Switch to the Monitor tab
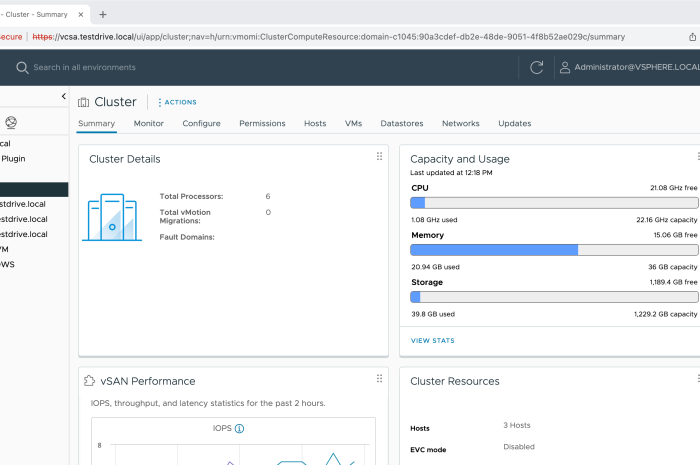Image resolution: width=700 pixels, height=465 pixels. [x=148, y=123]
